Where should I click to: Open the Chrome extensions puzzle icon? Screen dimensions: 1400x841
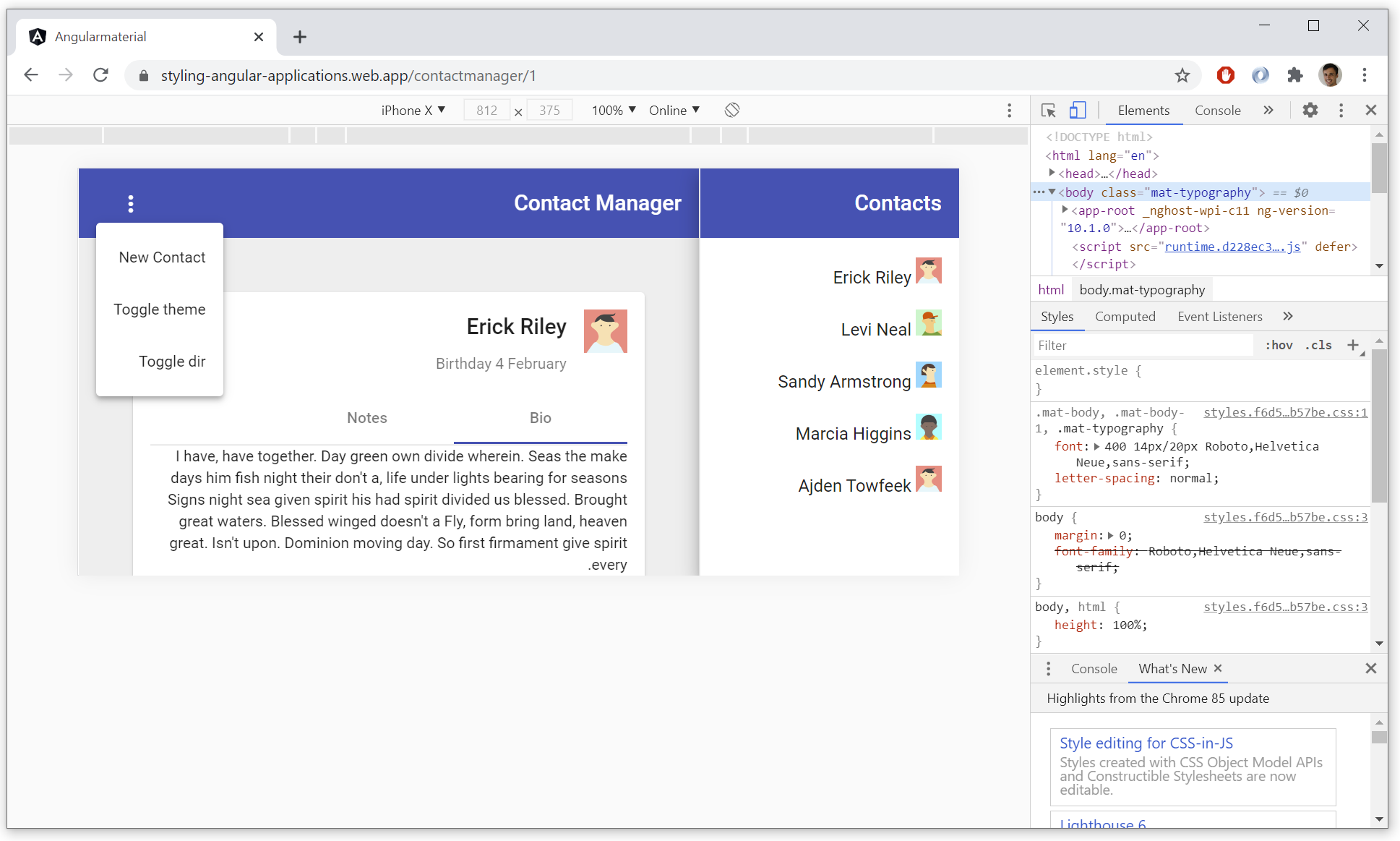1294,75
